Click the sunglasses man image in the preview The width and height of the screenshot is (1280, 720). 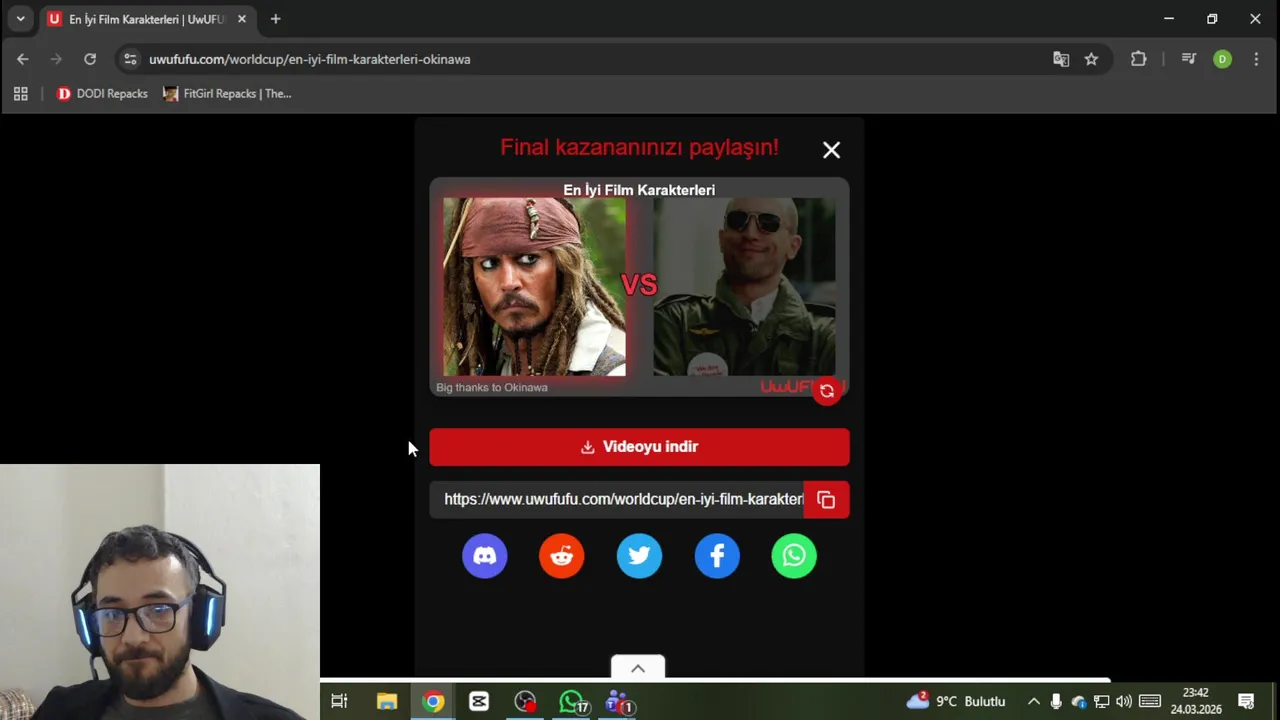click(744, 287)
